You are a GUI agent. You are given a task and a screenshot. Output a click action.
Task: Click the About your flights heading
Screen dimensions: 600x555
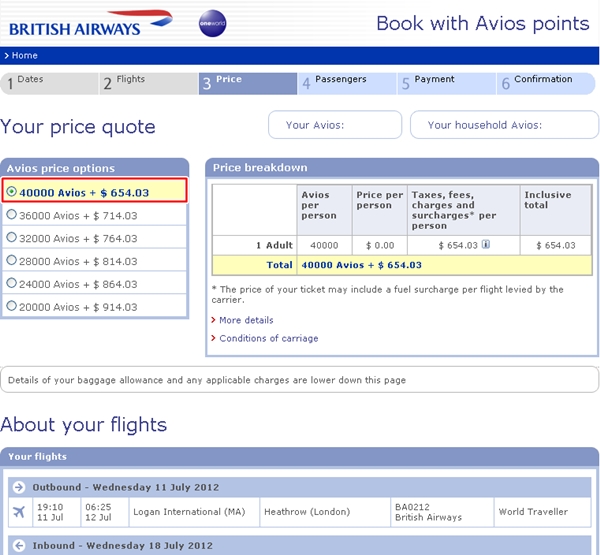pyautogui.click(x=83, y=425)
